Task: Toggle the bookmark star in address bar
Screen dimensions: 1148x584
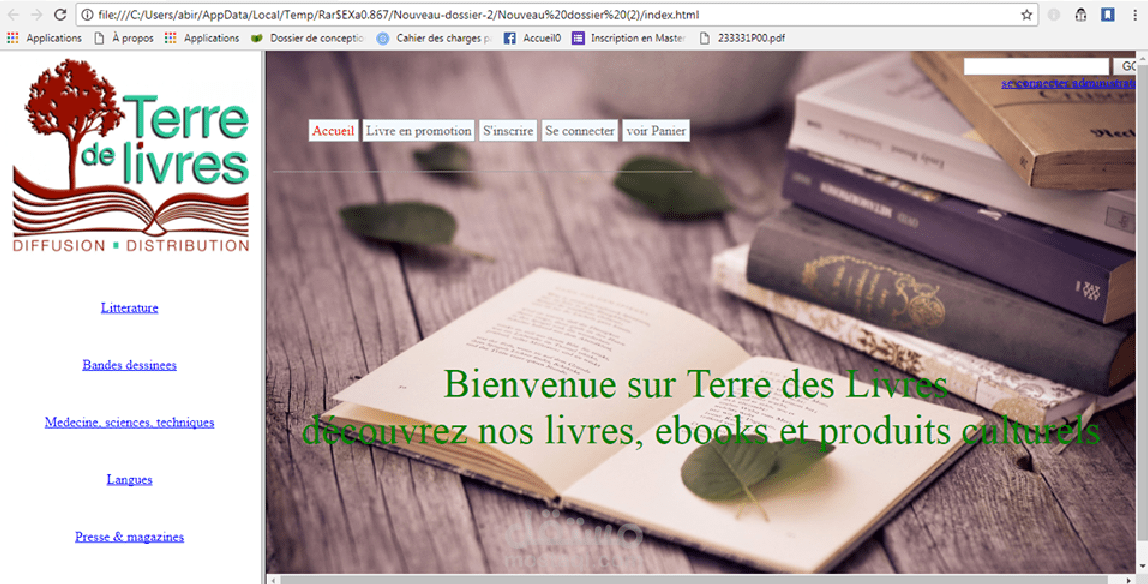Action: (1027, 15)
